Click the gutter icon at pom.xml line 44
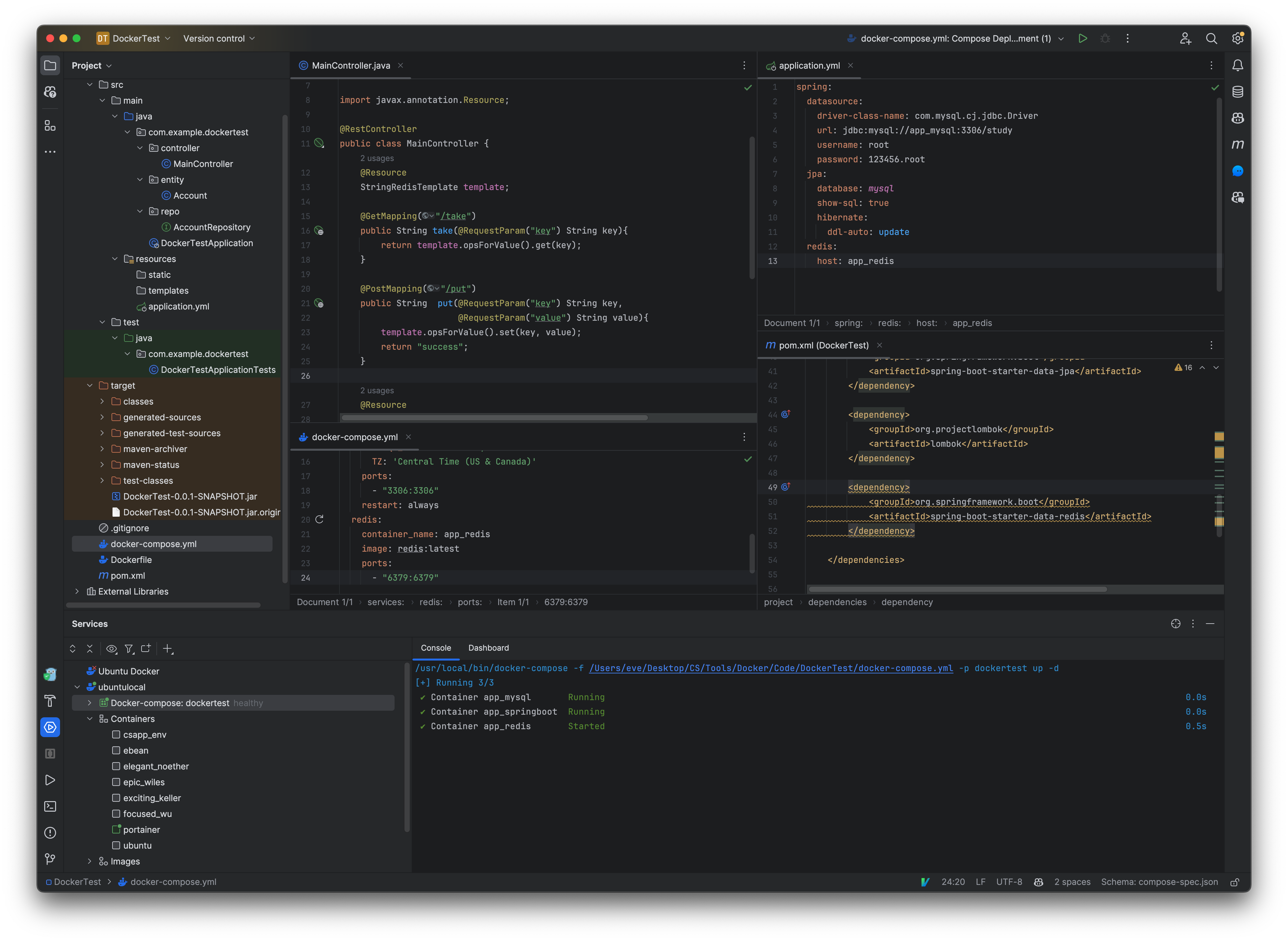Image resolution: width=1288 pixels, height=941 pixels. pos(785,414)
